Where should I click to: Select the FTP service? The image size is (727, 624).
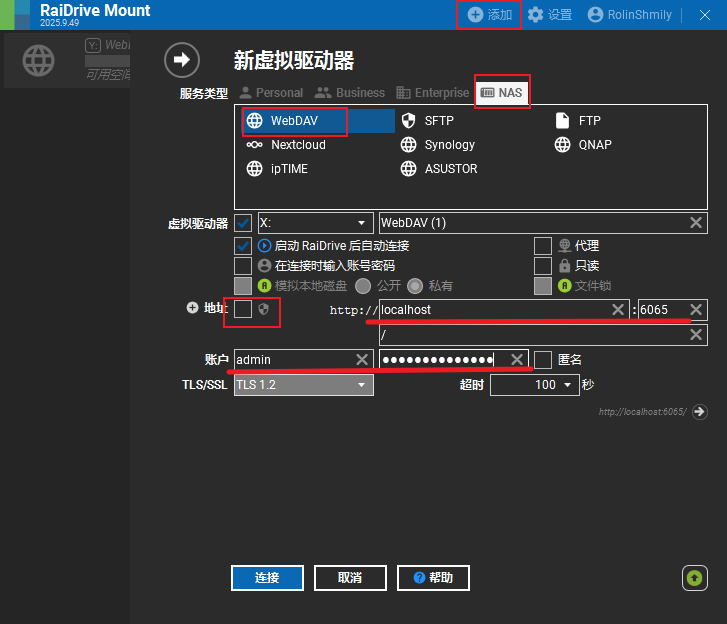pos(578,121)
